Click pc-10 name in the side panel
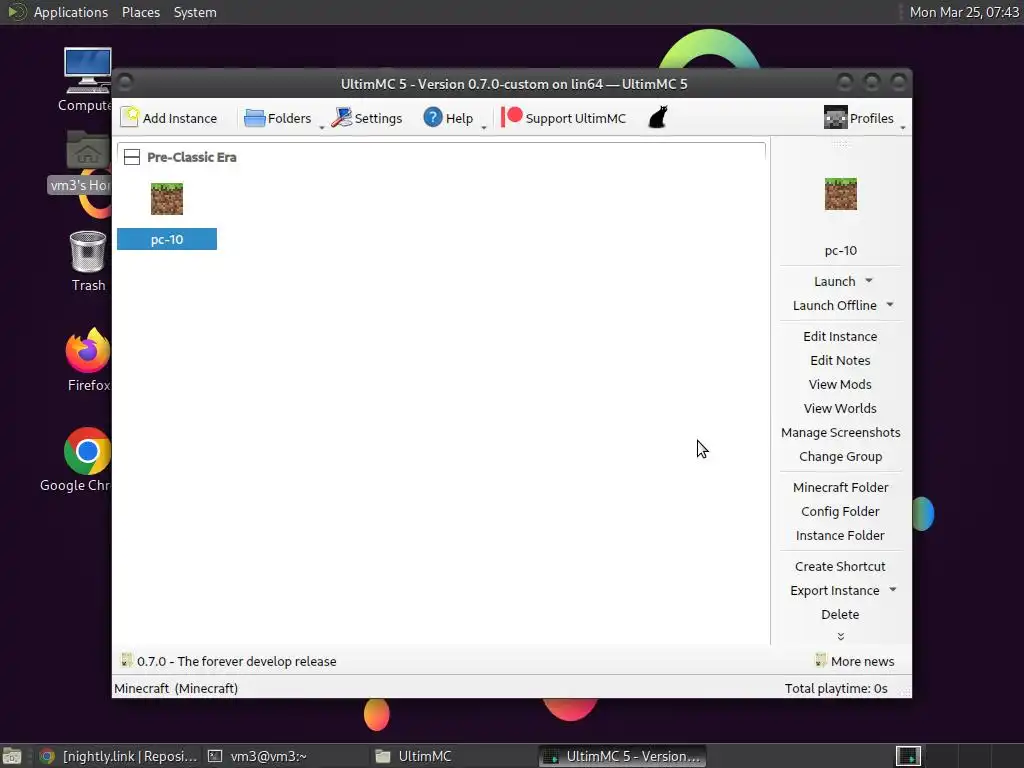The height and width of the screenshot is (768, 1024). tap(840, 251)
